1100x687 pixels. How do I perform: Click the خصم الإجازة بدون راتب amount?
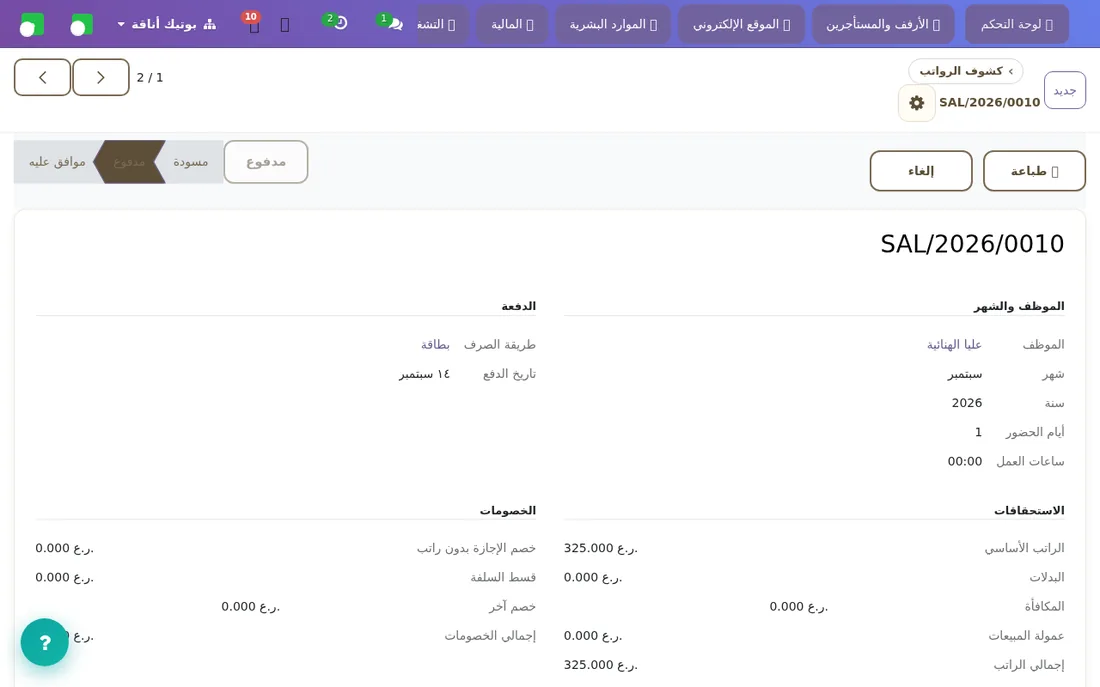pyautogui.click(x=65, y=548)
